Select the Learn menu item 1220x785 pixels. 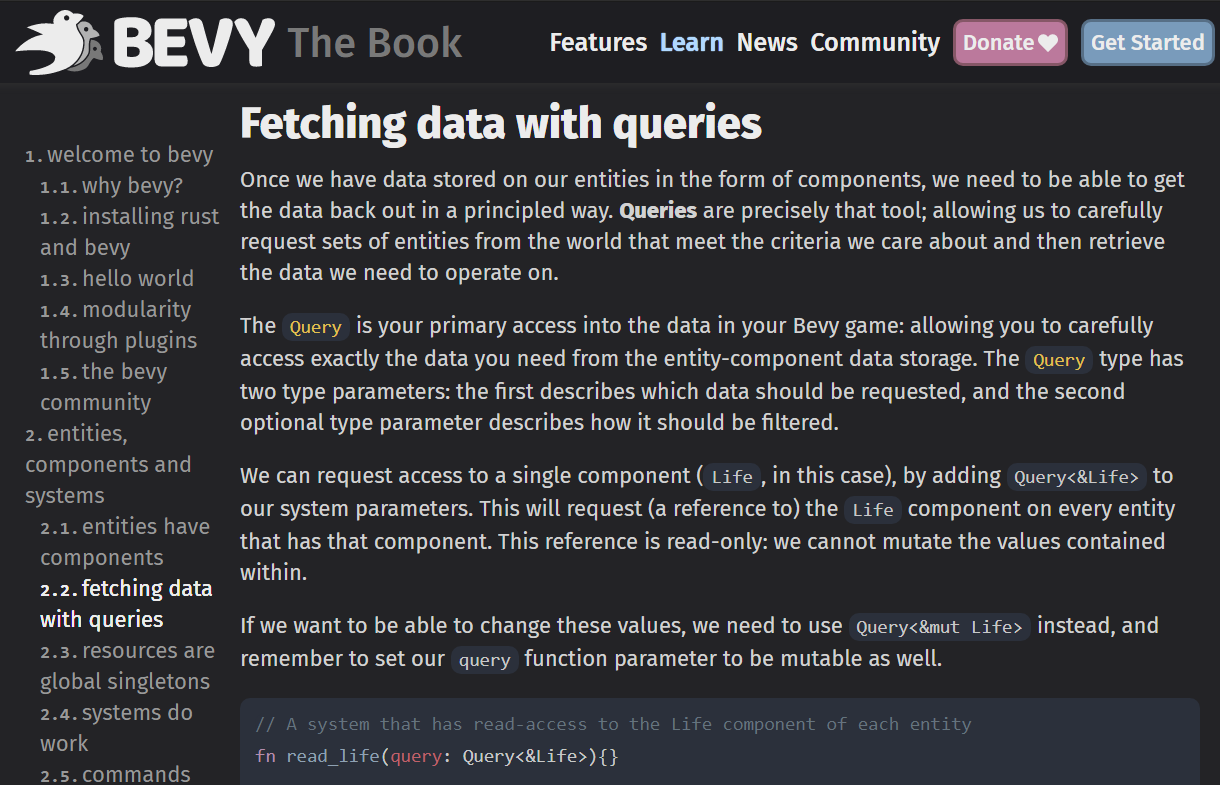(692, 43)
